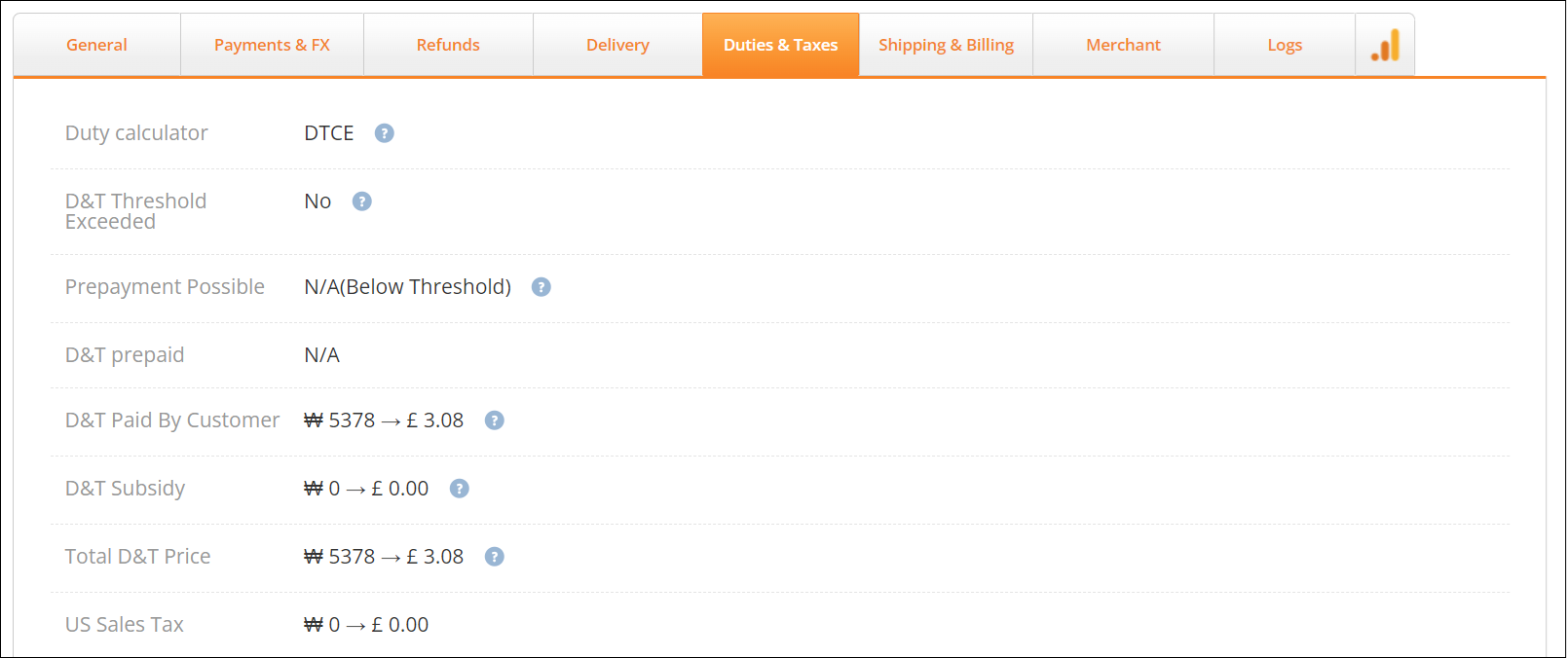Go to the Refunds tab

tap(448, 45)
